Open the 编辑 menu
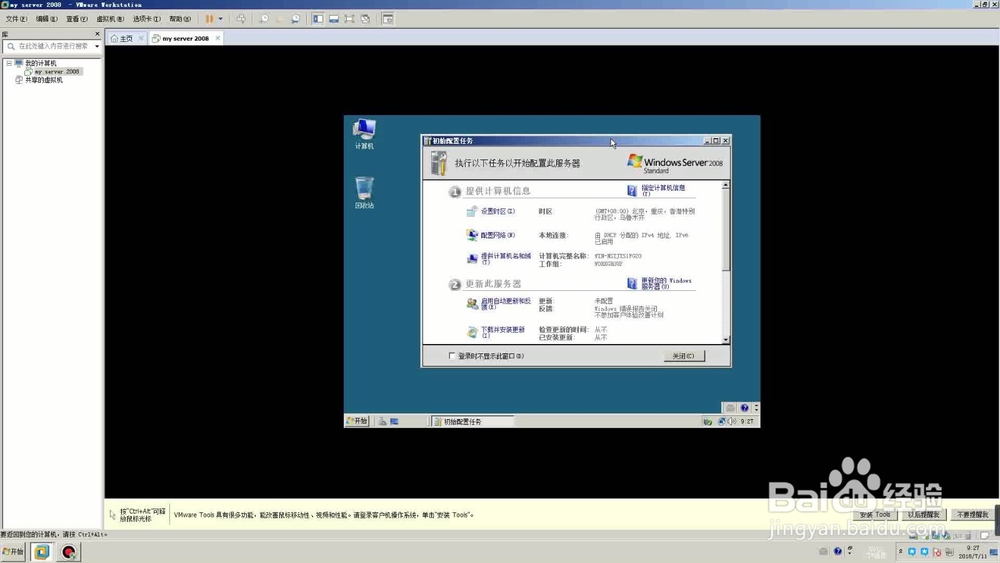The height and width of the screenshot is (563, 1000). pyautogui.click(x=46, y=19)
